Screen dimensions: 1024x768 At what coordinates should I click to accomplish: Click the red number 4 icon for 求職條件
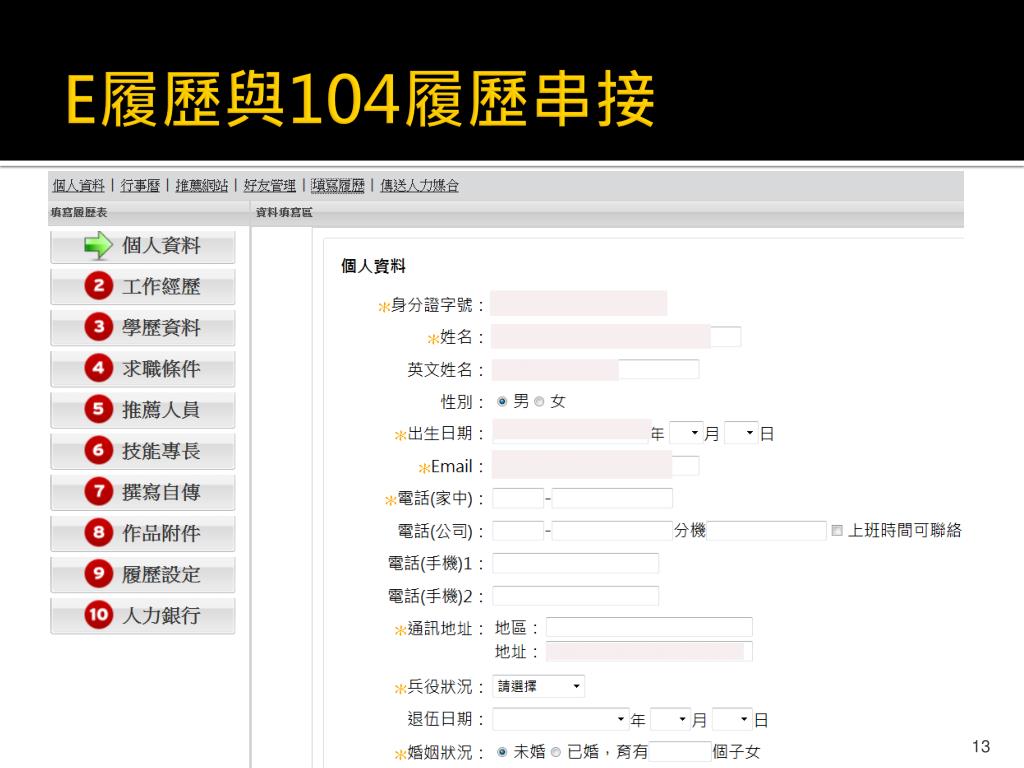click(x=99, y=368)
